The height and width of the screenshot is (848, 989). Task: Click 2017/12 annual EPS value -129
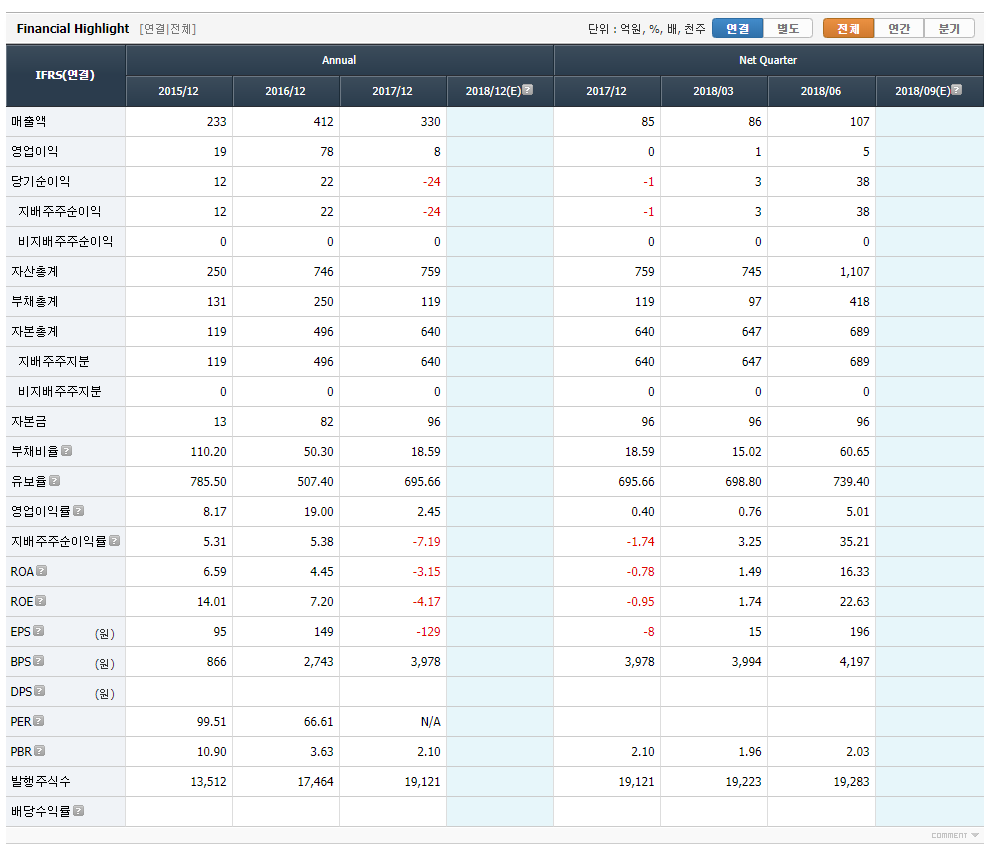[x=428, y=631]
